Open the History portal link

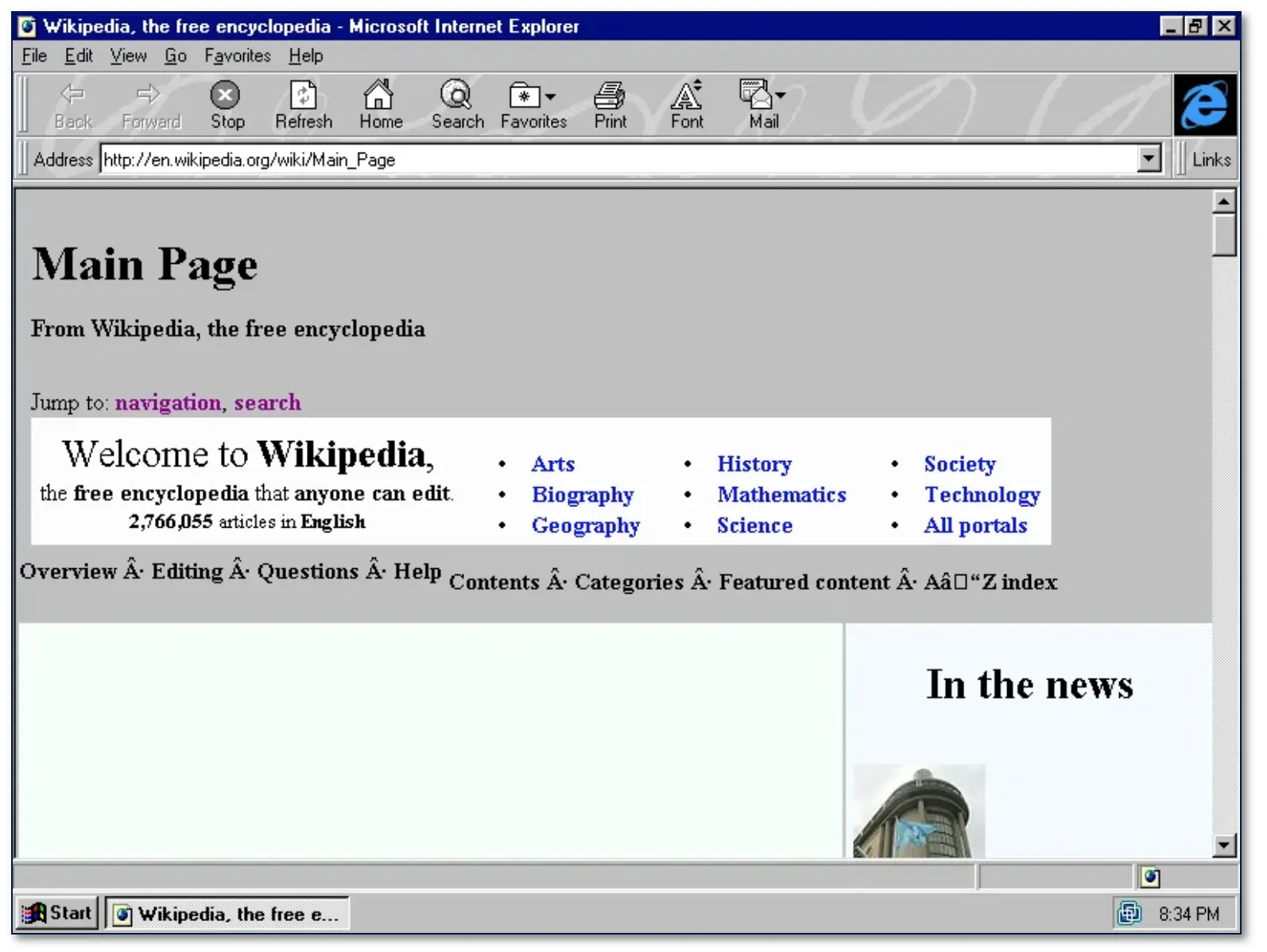754,464
